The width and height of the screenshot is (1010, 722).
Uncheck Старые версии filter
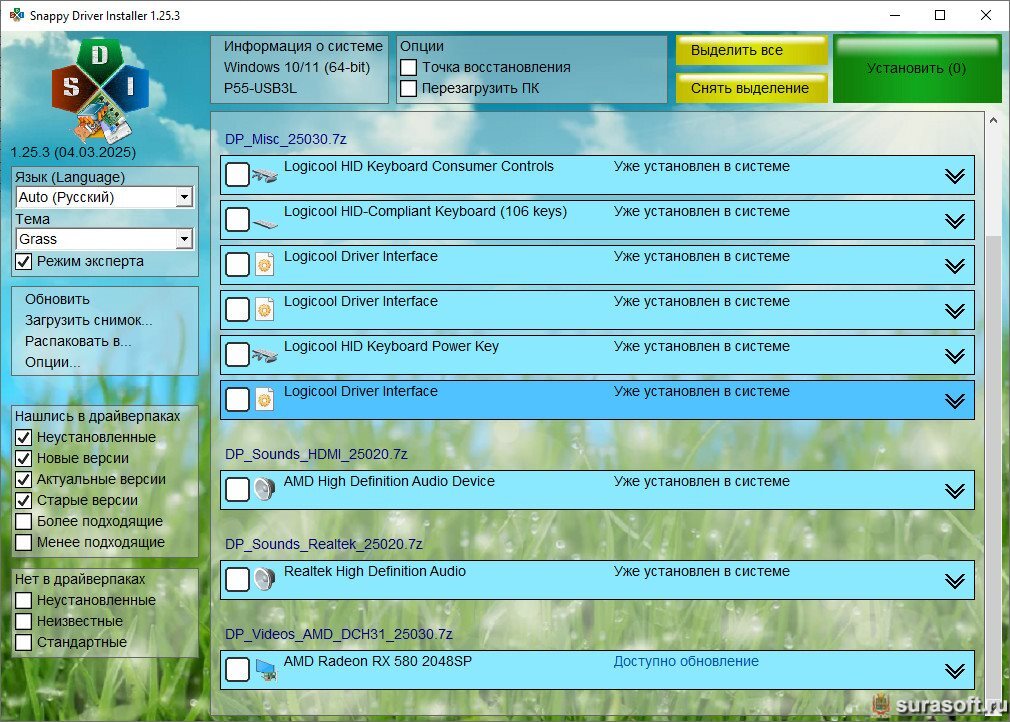(23, 500)
